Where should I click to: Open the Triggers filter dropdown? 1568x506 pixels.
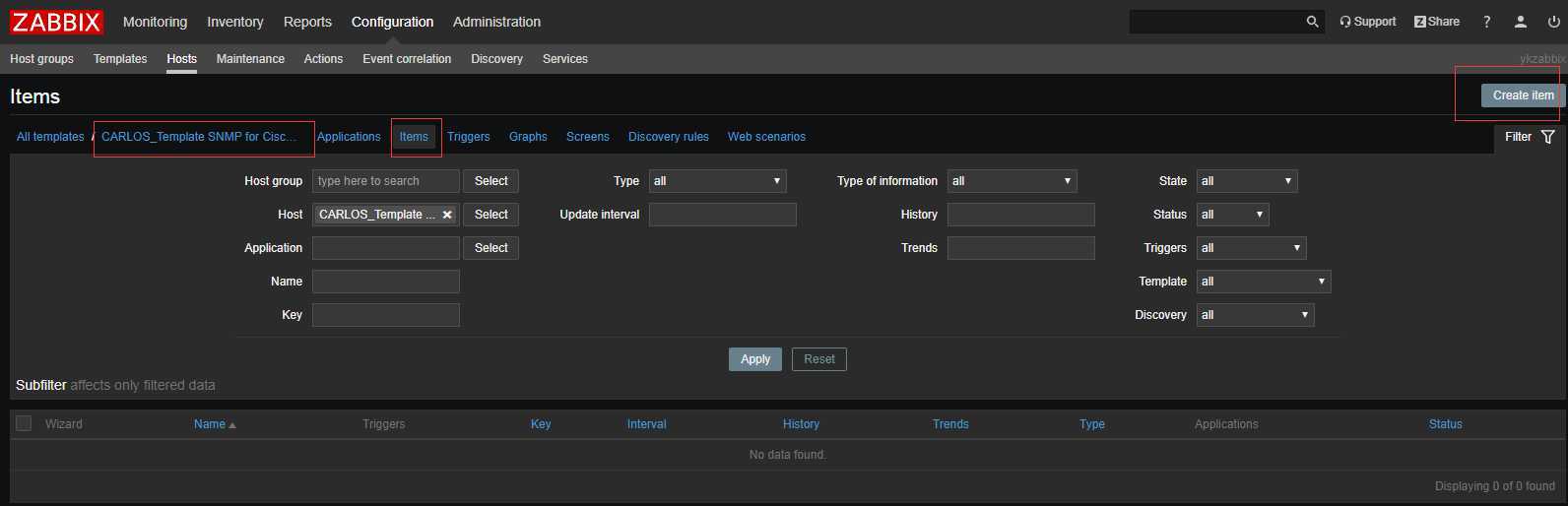click(x=1252, y=248)
